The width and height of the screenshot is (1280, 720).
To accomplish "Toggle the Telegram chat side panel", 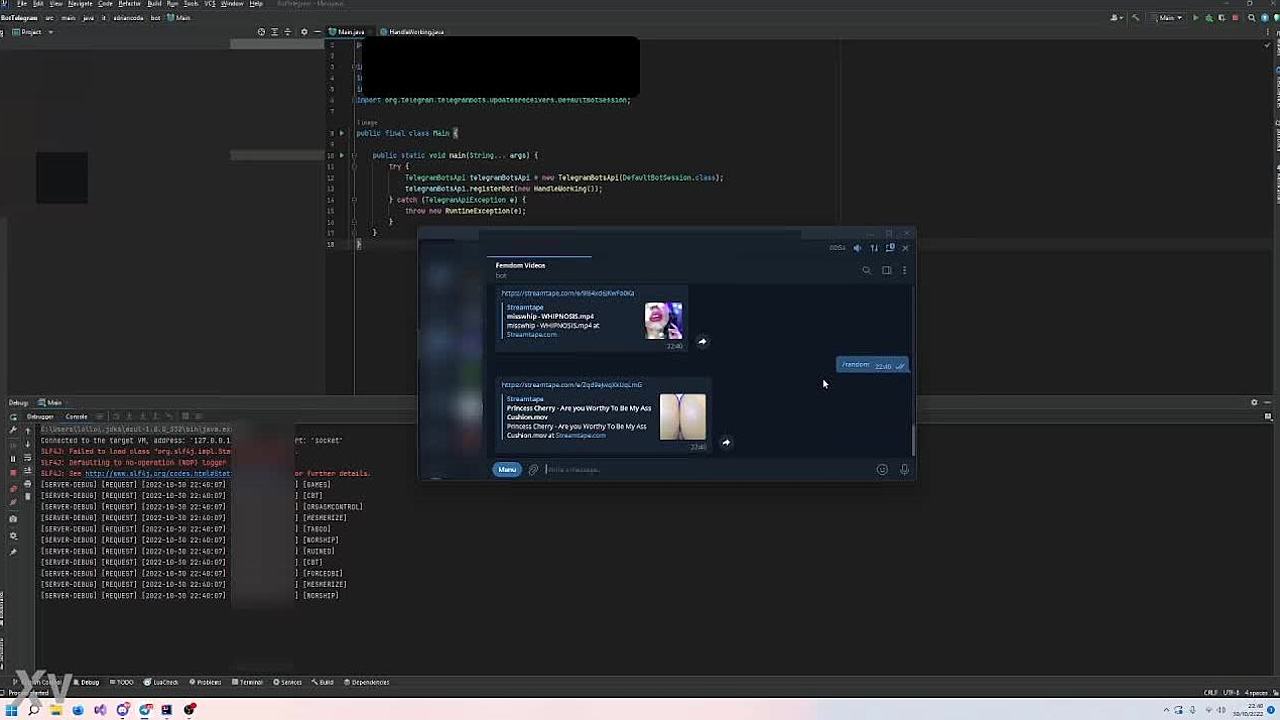I will pos(886,270).
